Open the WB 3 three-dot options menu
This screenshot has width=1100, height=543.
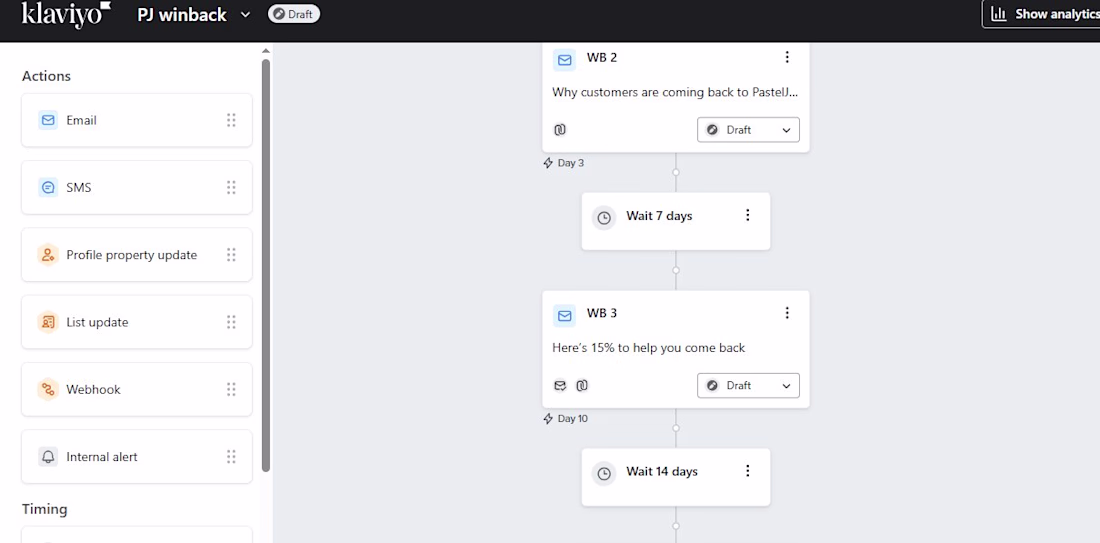click(x=787, y=313)
